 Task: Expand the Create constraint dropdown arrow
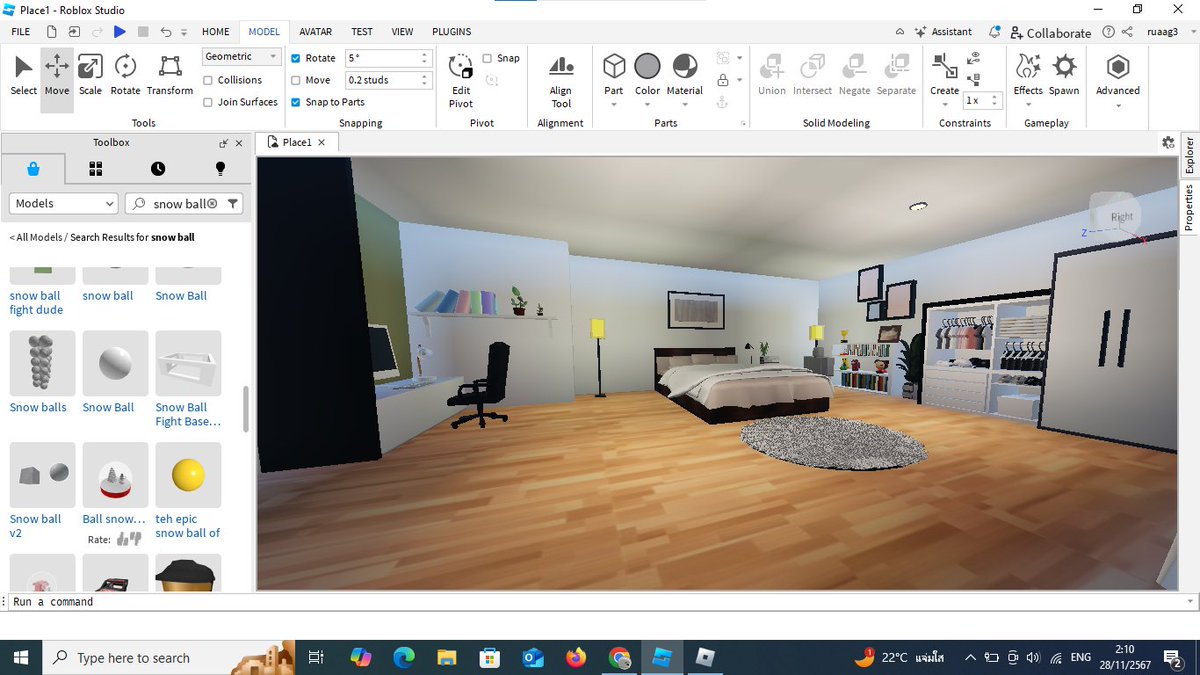944,104
